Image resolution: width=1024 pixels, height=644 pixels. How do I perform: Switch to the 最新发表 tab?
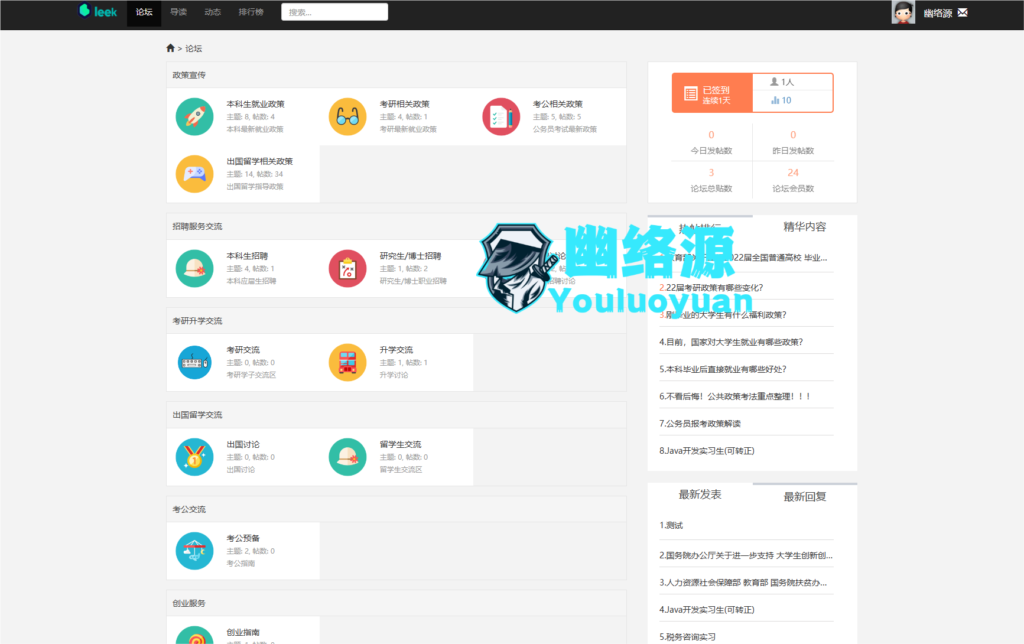coord(700,494)
